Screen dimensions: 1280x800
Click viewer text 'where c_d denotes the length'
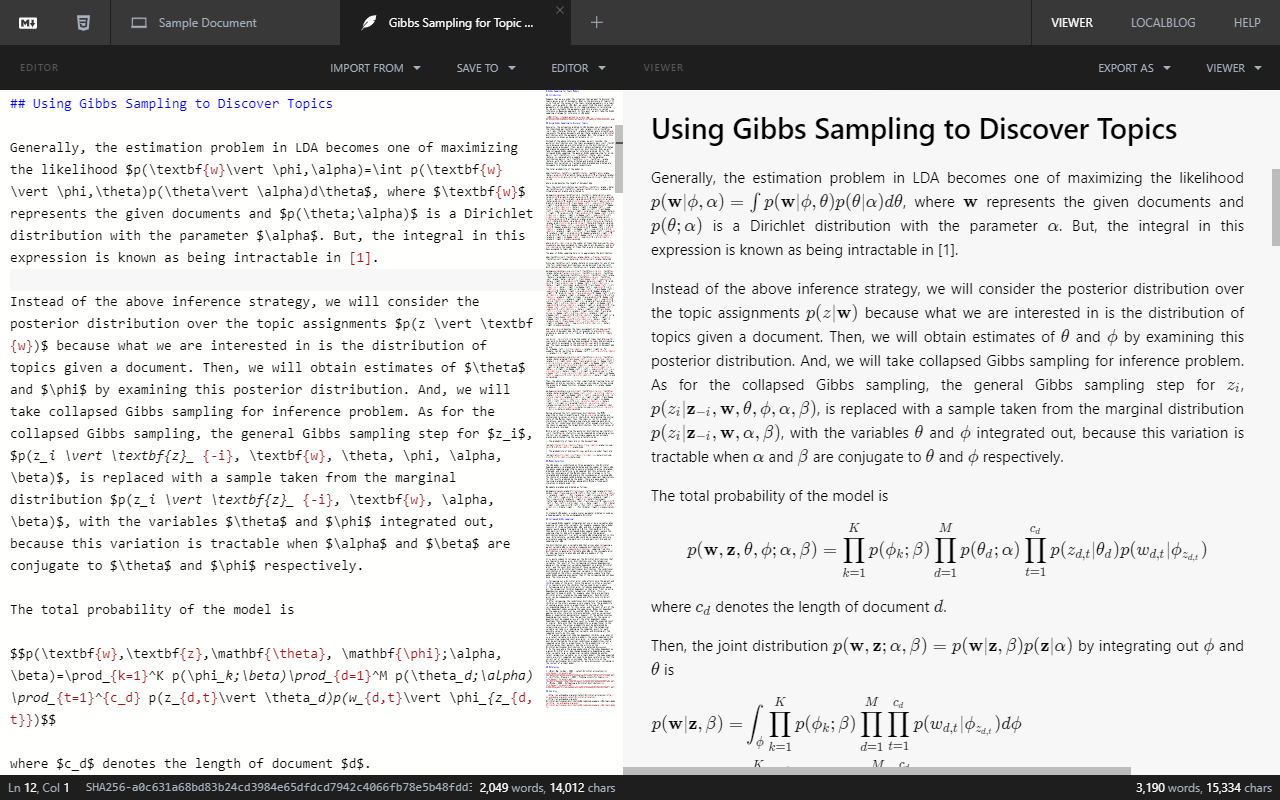[798, 607]
